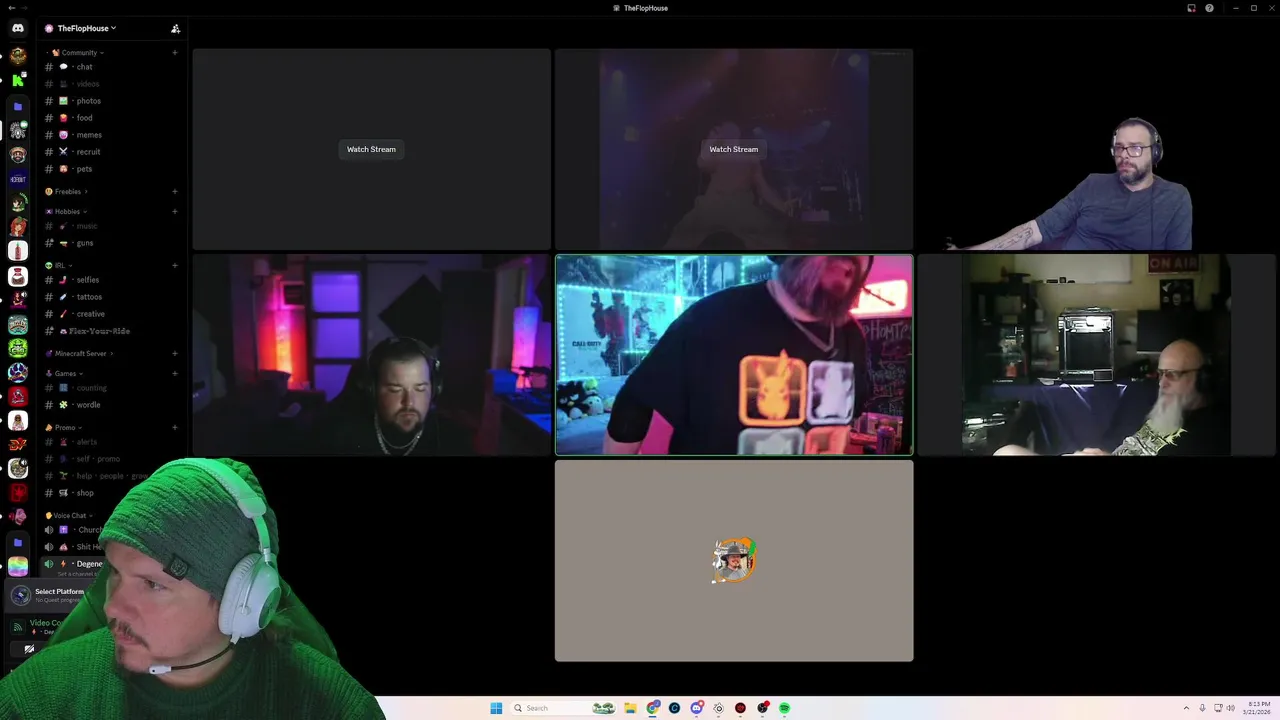Toggle the camera-off video button
This screenshot has height=720, width=1280.
[x=29, y=649]
